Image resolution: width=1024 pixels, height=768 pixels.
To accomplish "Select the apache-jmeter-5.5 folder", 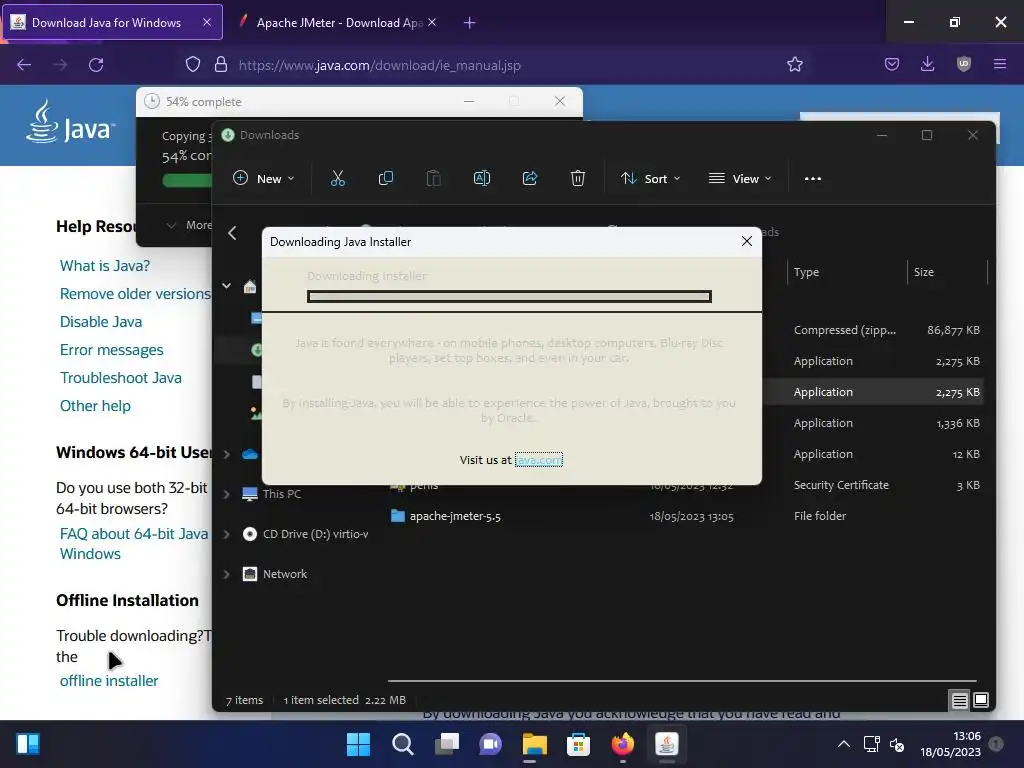I will 455,516.
